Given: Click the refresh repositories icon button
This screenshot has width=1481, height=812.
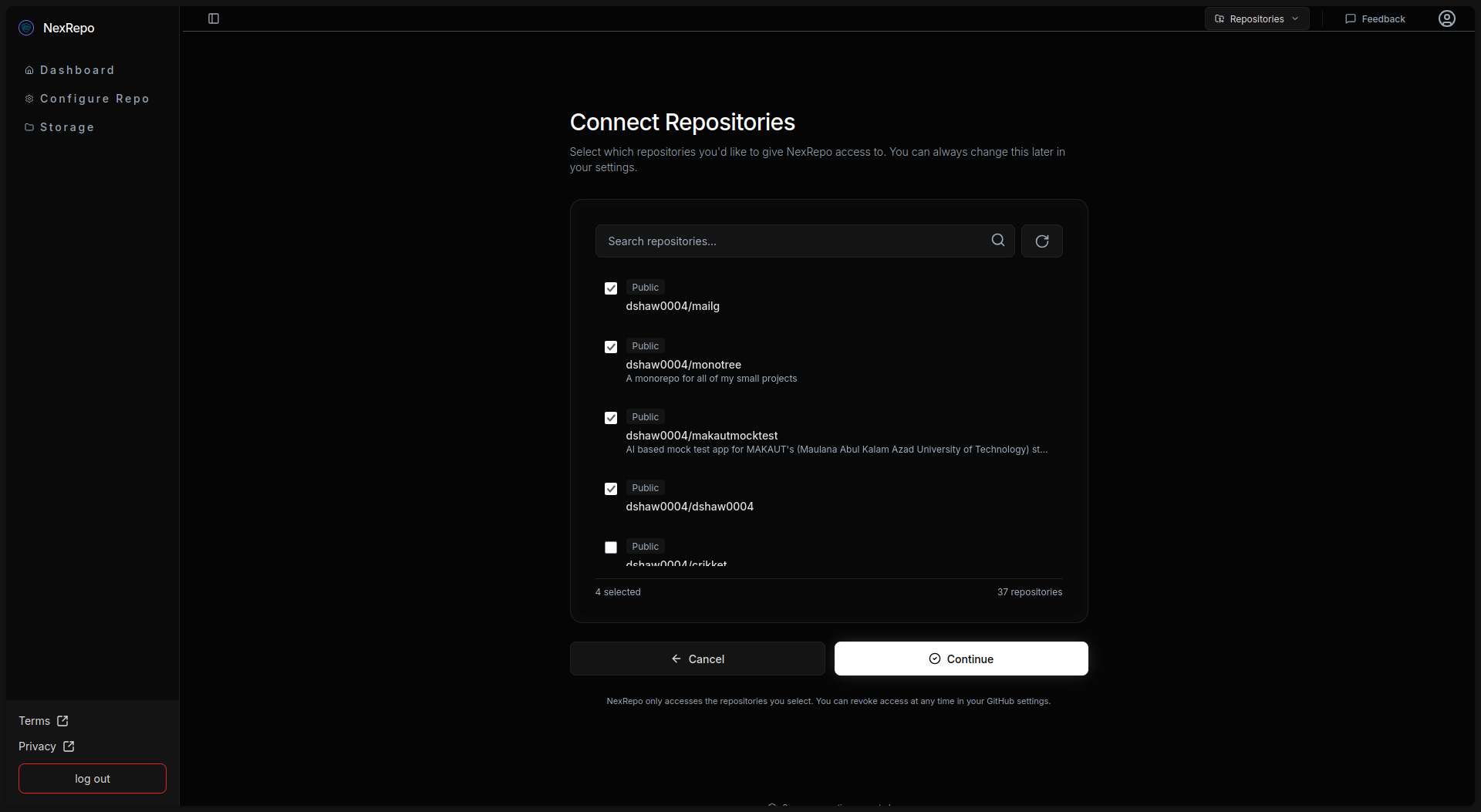Looking at the screenshot, I should coord(1042,241).
